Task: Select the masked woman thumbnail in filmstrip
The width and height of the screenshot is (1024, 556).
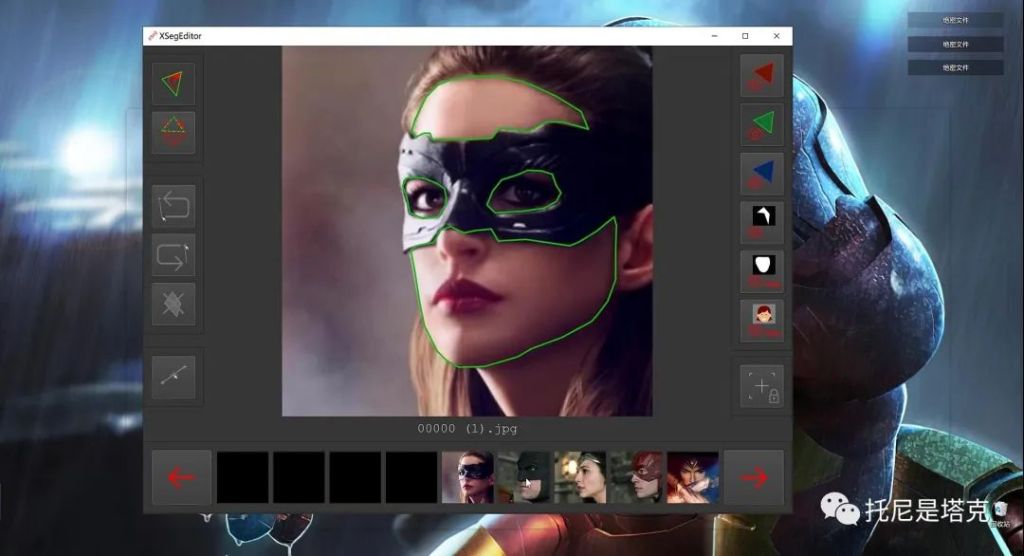Action: coord(467,478)
